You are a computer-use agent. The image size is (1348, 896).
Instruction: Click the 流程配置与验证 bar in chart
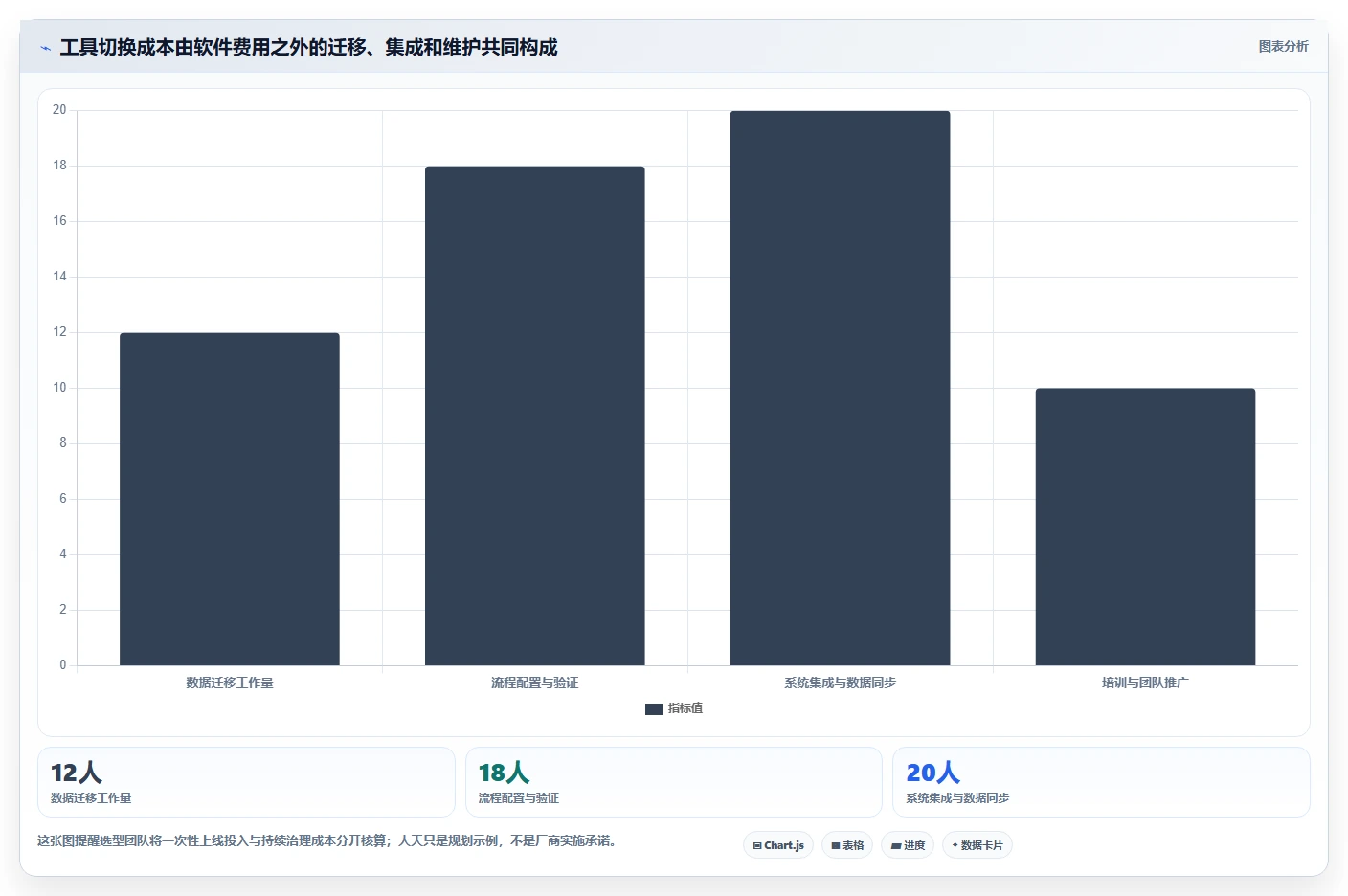(535, 415)
